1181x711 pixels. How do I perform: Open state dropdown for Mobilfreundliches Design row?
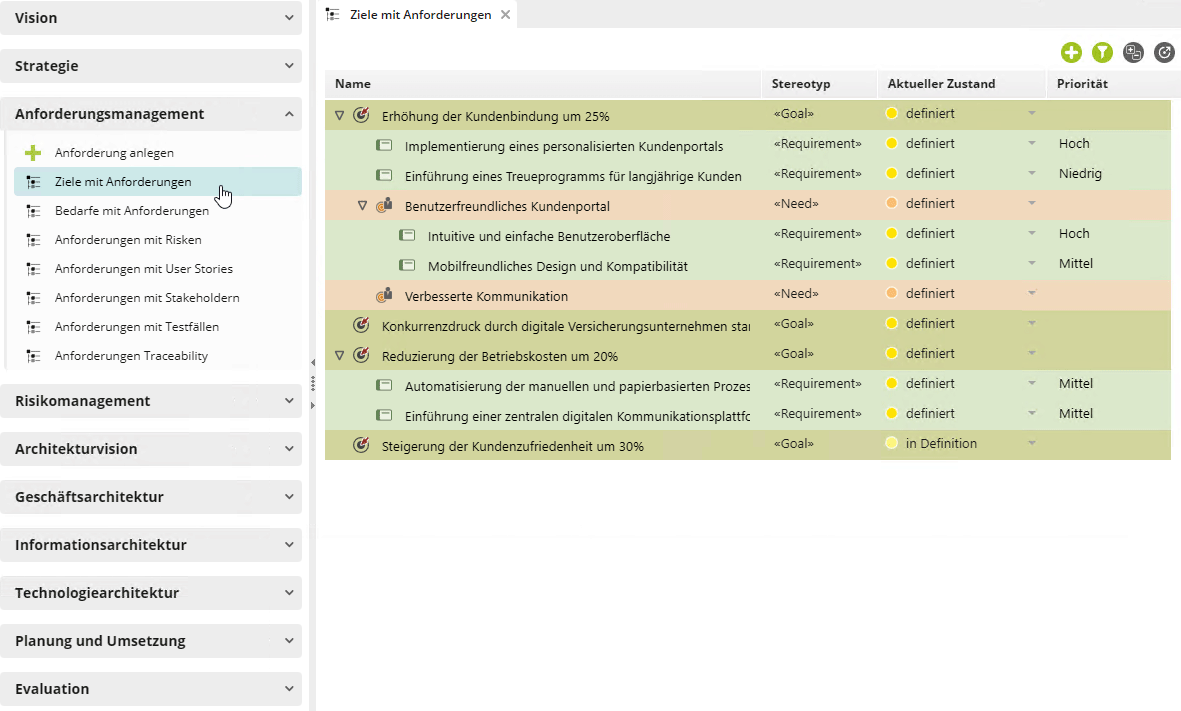(x=1032, y=264)
